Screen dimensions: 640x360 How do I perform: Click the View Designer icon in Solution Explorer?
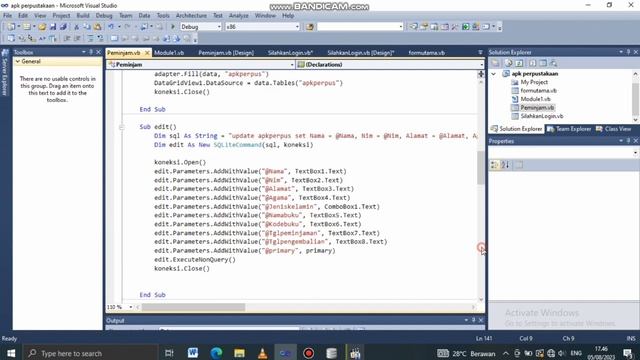coord(543,63)
